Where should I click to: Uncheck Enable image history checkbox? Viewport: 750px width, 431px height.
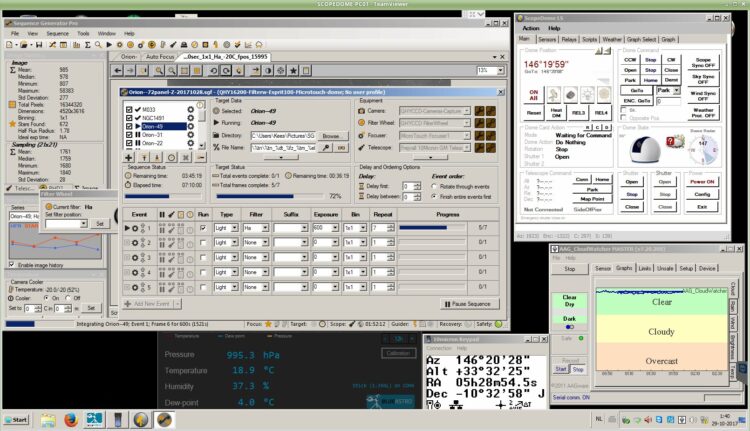(11, 265)
